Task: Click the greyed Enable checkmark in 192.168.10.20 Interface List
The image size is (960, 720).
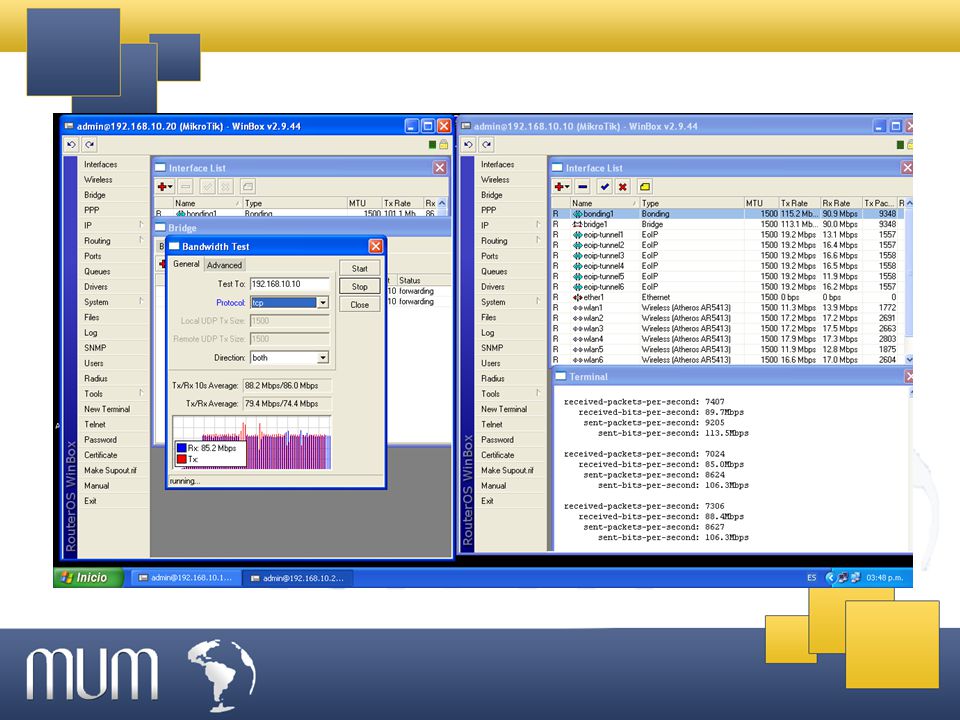Action: click(208, 187)
